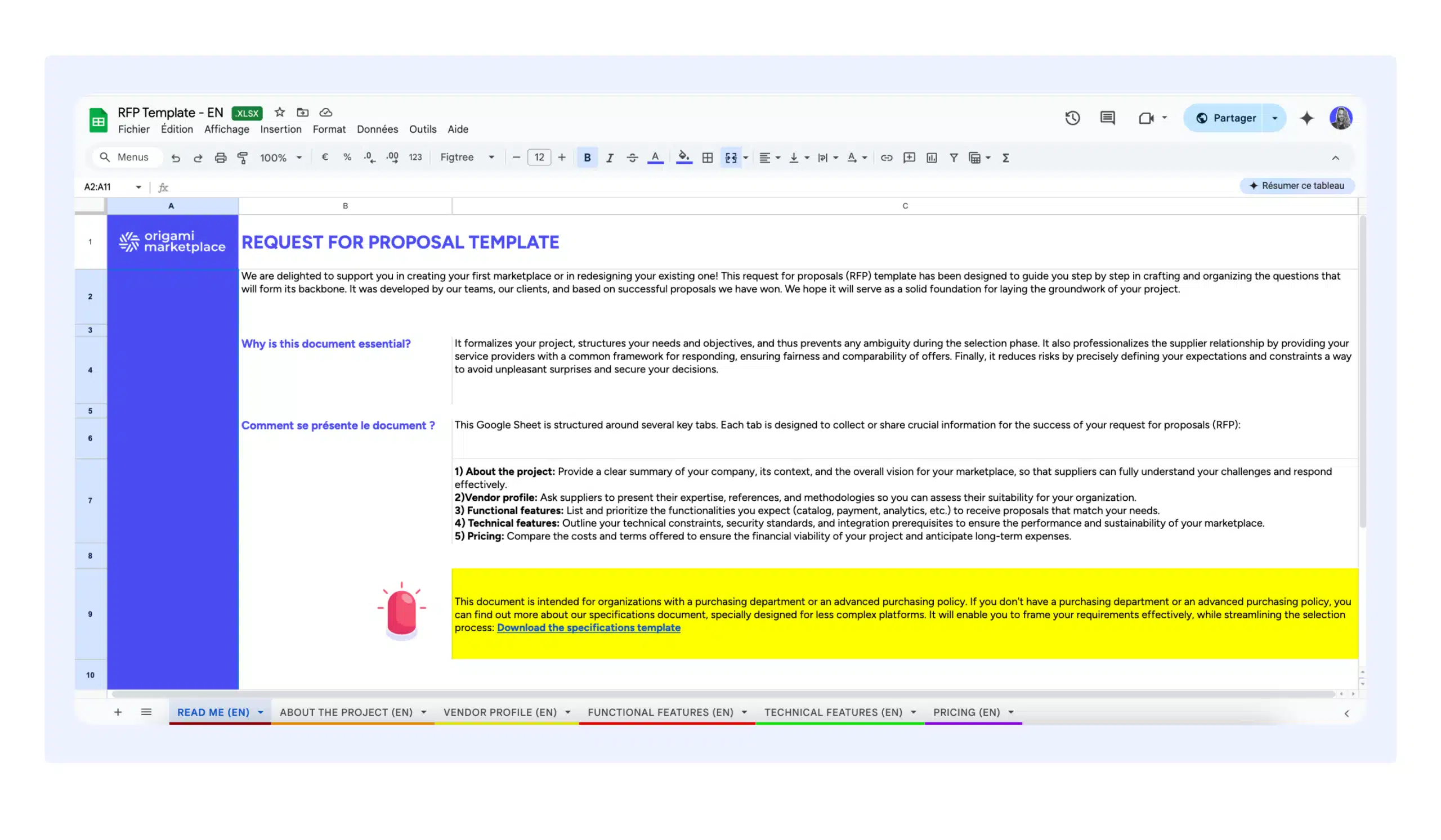
Task: Click the Redo arrow icon
Action: click(198, 158)
